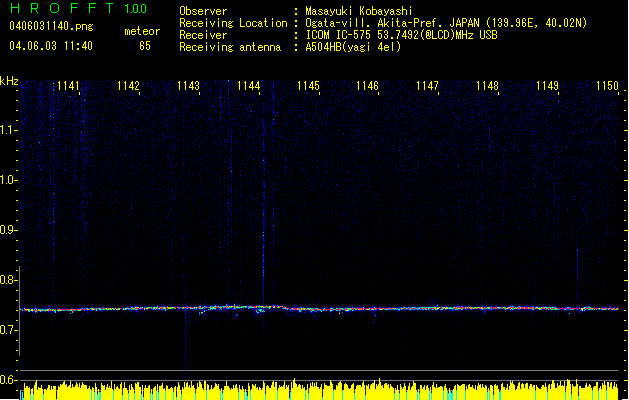Click the observer name Masayuki Kobayashi
This screenshot has width=629, height=400.
(359, 11)
